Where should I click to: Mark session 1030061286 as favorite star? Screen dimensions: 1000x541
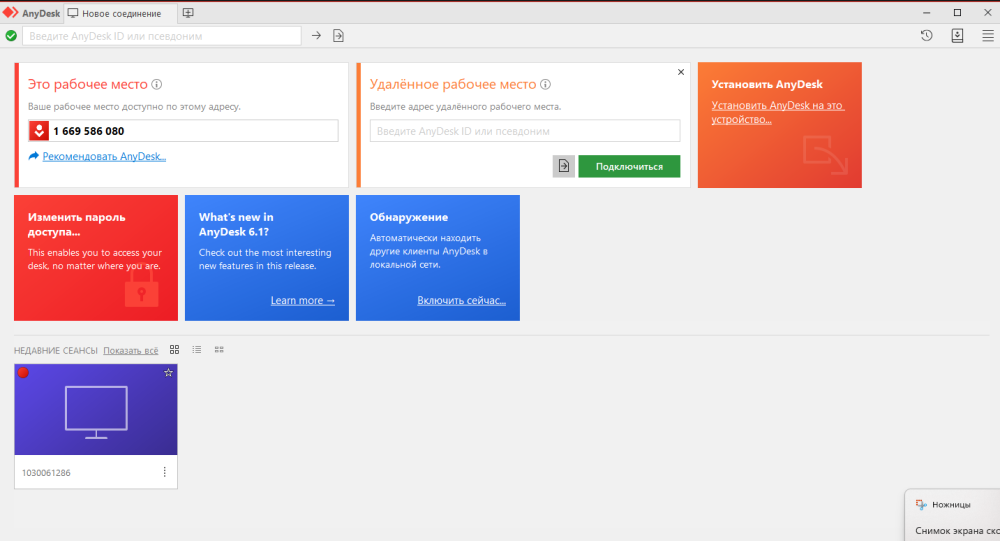(x=168, y=373)
